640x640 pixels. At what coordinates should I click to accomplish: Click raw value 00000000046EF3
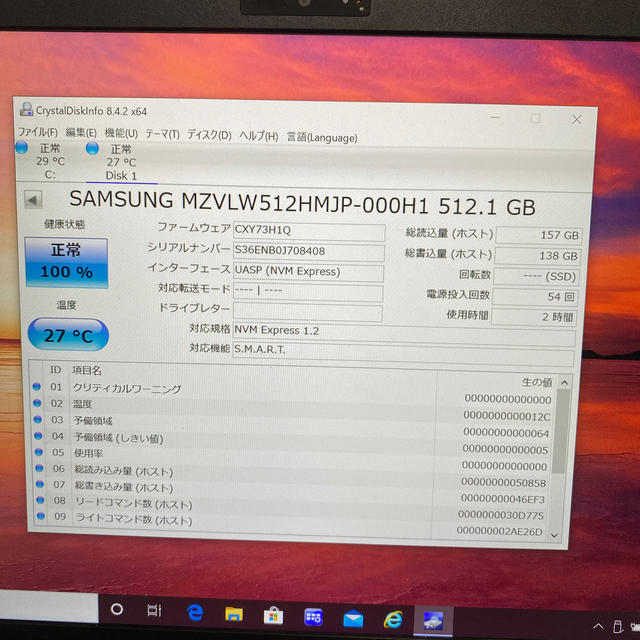pyautogui.click(x=502, y=499)
